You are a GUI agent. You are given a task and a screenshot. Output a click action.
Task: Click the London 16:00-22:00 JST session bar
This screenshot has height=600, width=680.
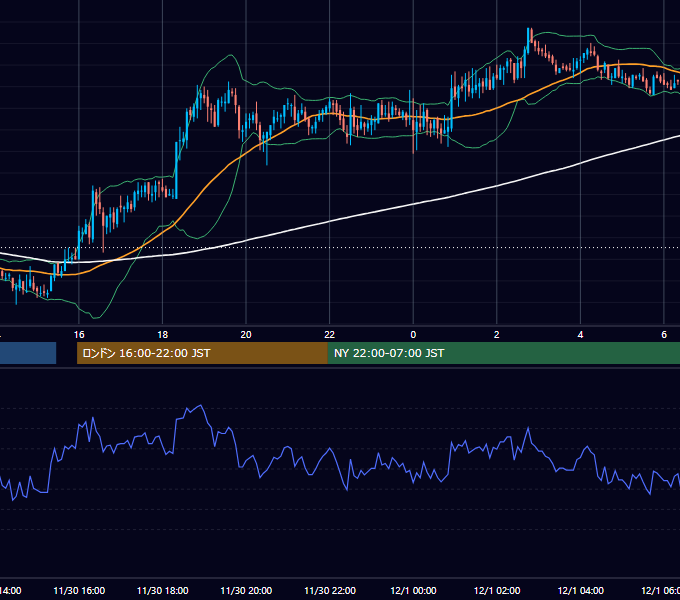tap(202, 353)
